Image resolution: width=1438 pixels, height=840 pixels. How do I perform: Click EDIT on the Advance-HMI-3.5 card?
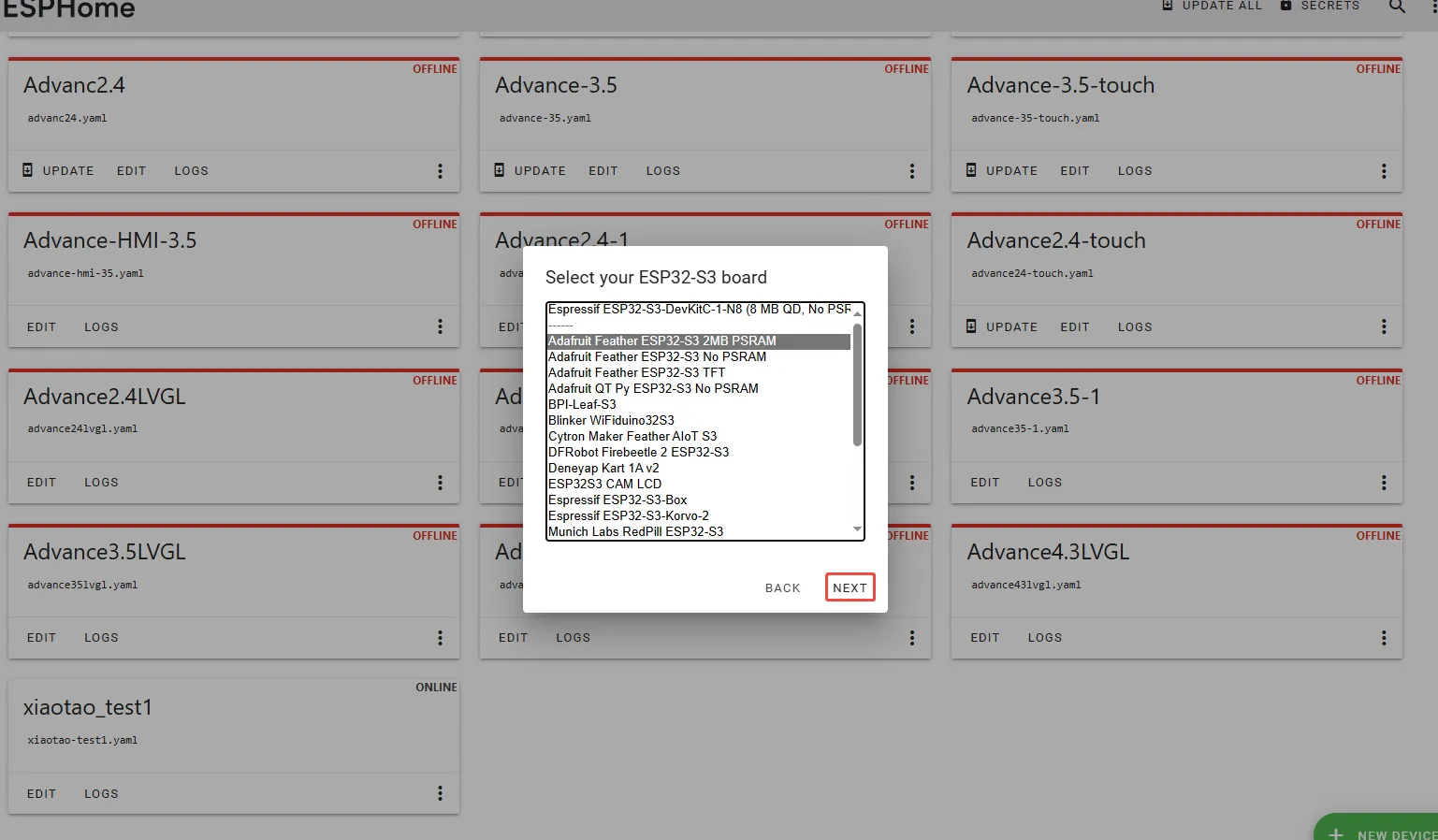point(42,327)
